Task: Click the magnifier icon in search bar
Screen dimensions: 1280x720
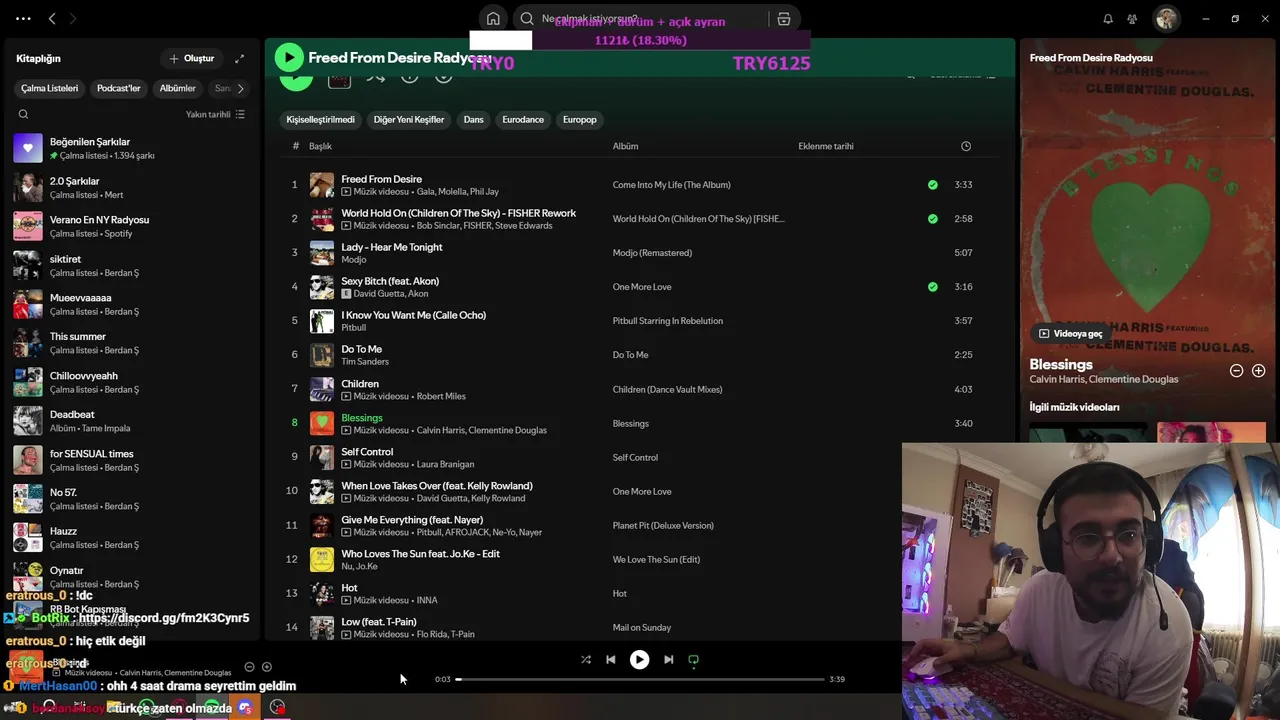Action: [x=527, y=19]
